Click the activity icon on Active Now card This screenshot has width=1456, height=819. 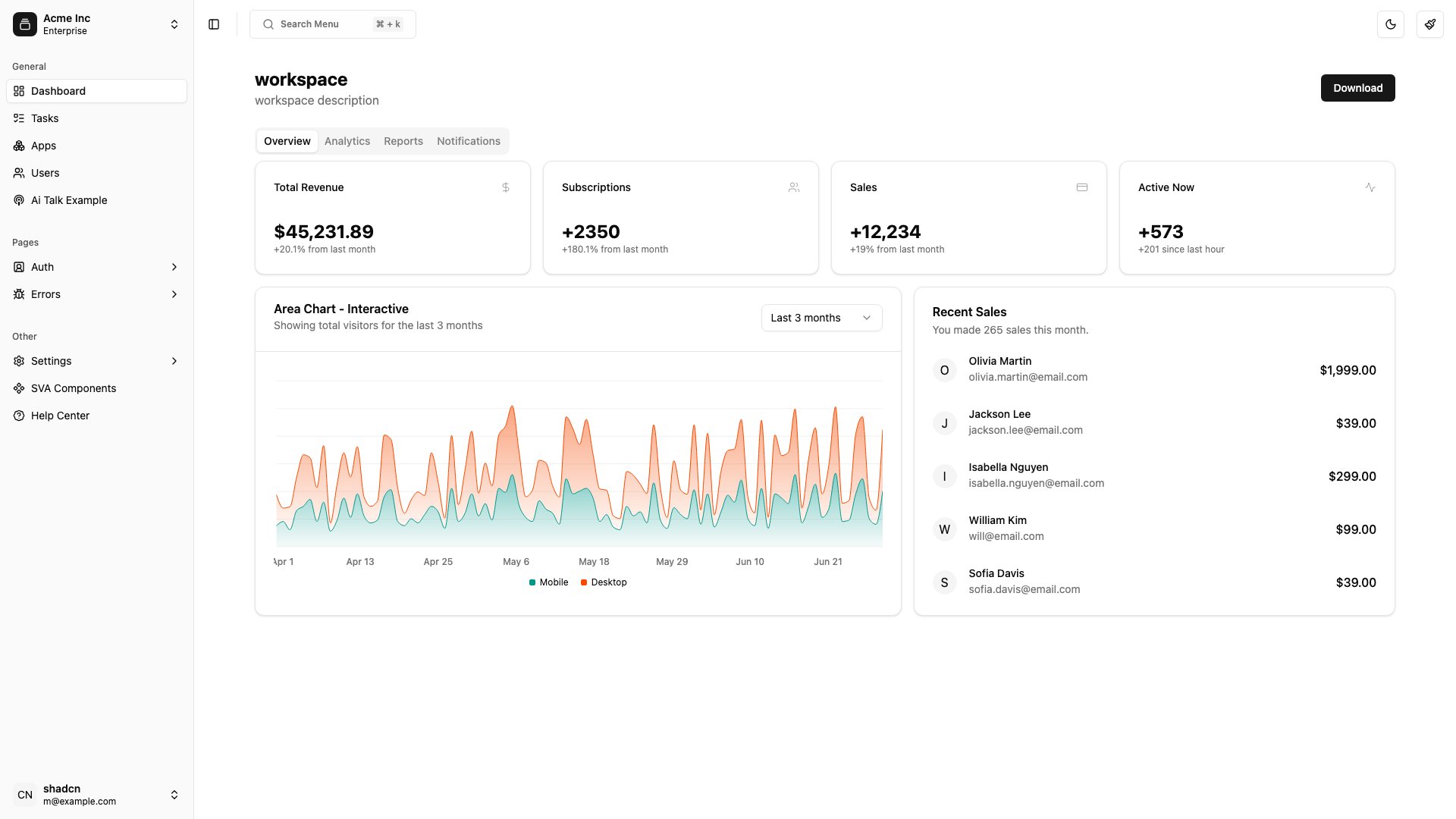click(1370, 187)
